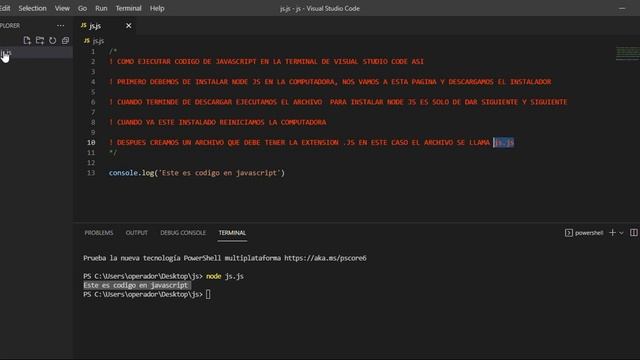
Task: Switch to the Debug Console tab
Action: click(183, 233)
